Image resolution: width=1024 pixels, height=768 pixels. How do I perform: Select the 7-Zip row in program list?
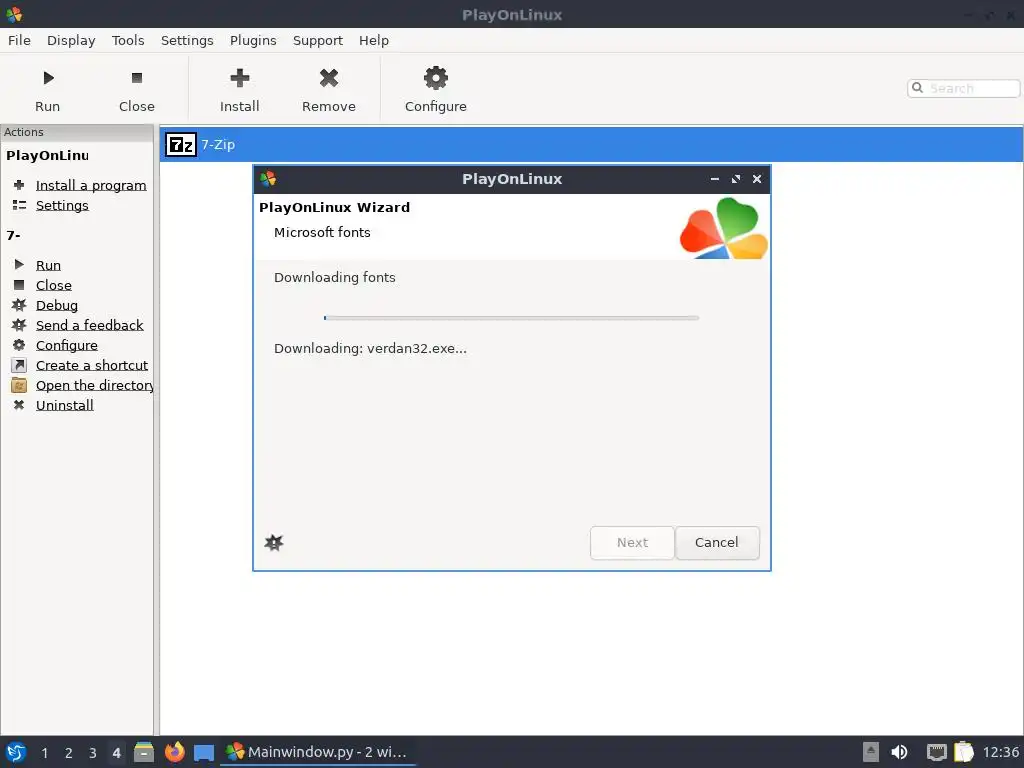point(591,144)
